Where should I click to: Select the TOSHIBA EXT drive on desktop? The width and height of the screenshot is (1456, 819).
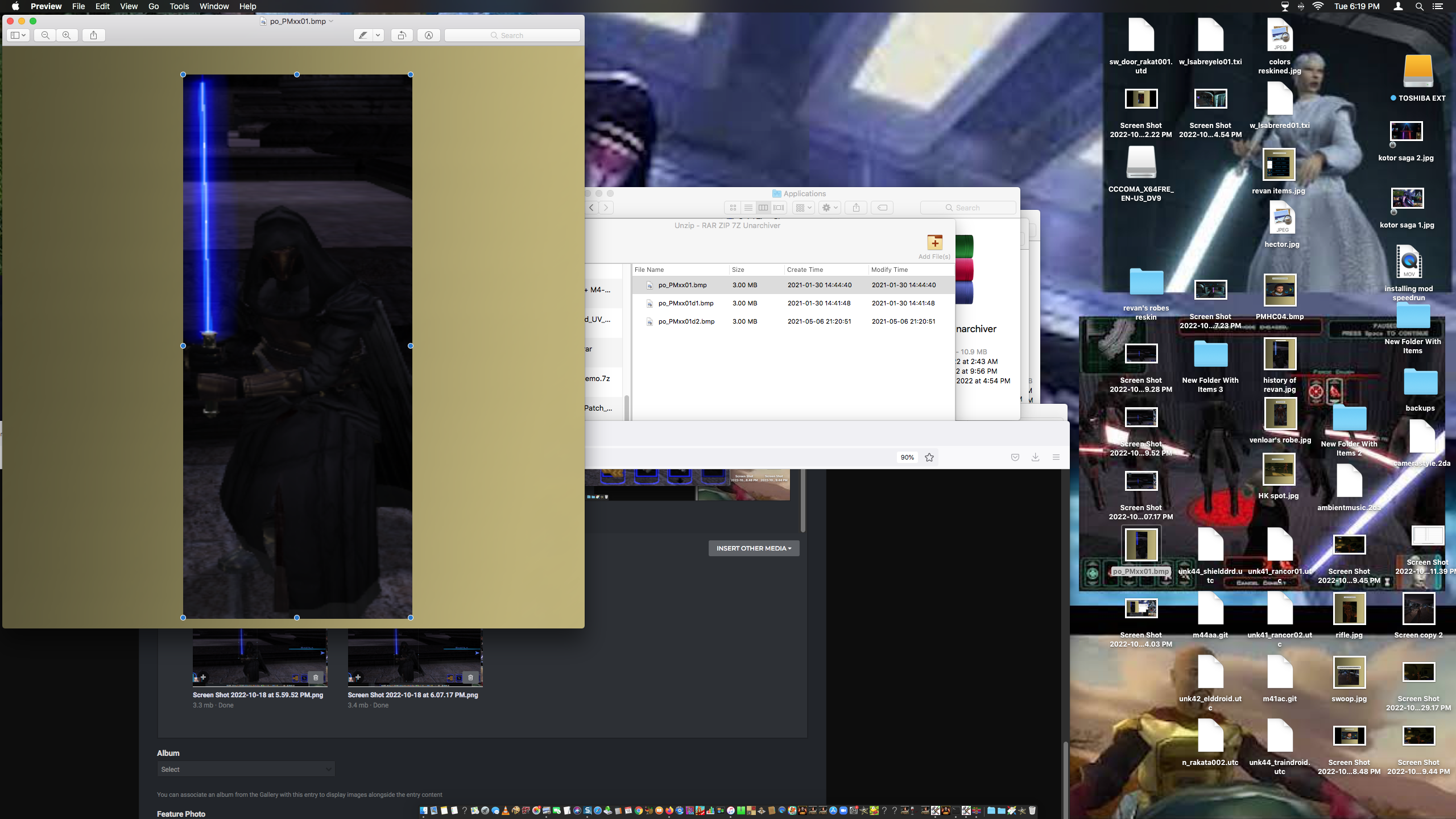pyautogui.click(x=1418, y=78)
